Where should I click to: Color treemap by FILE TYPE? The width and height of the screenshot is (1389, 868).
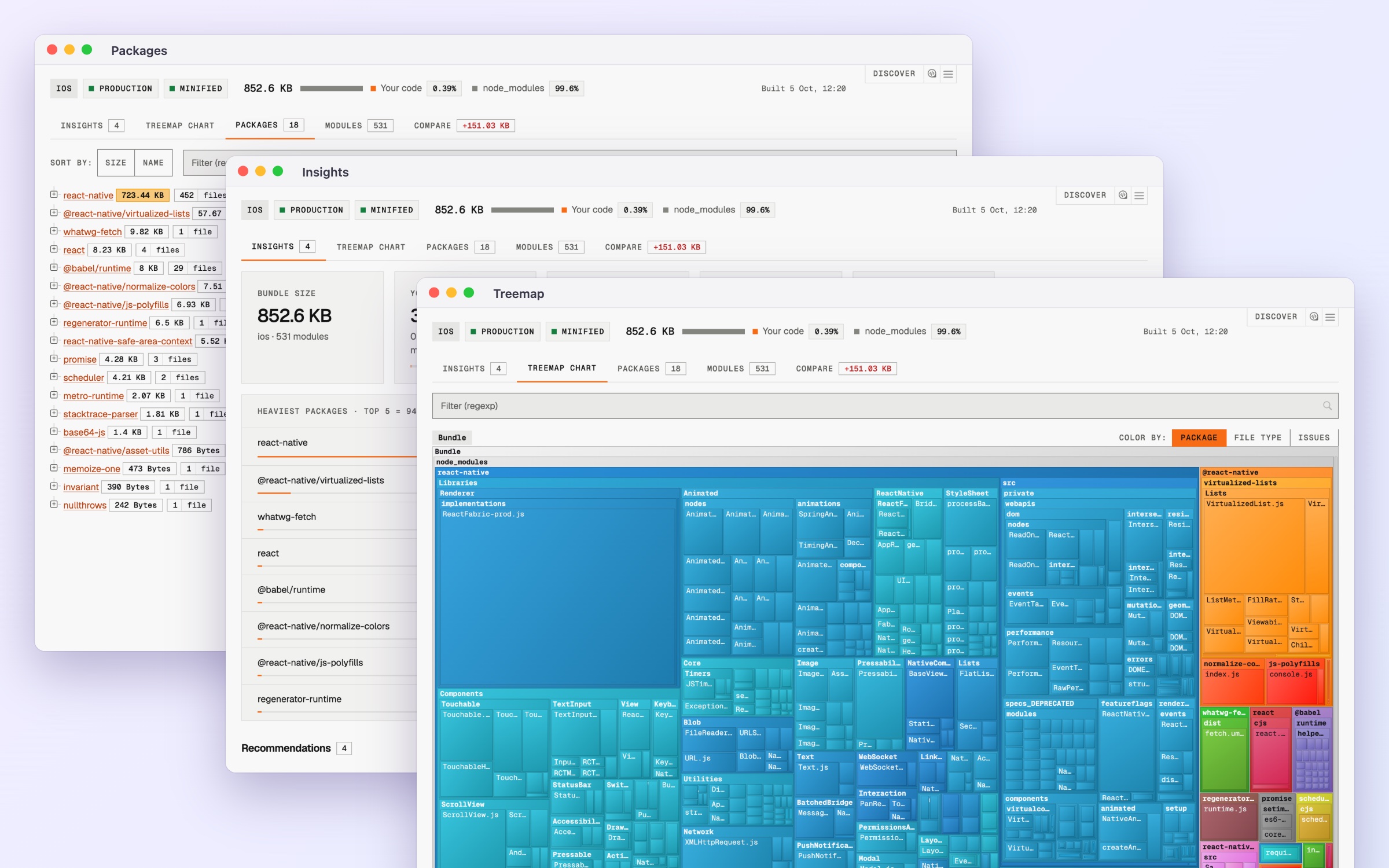(1258, 437)
